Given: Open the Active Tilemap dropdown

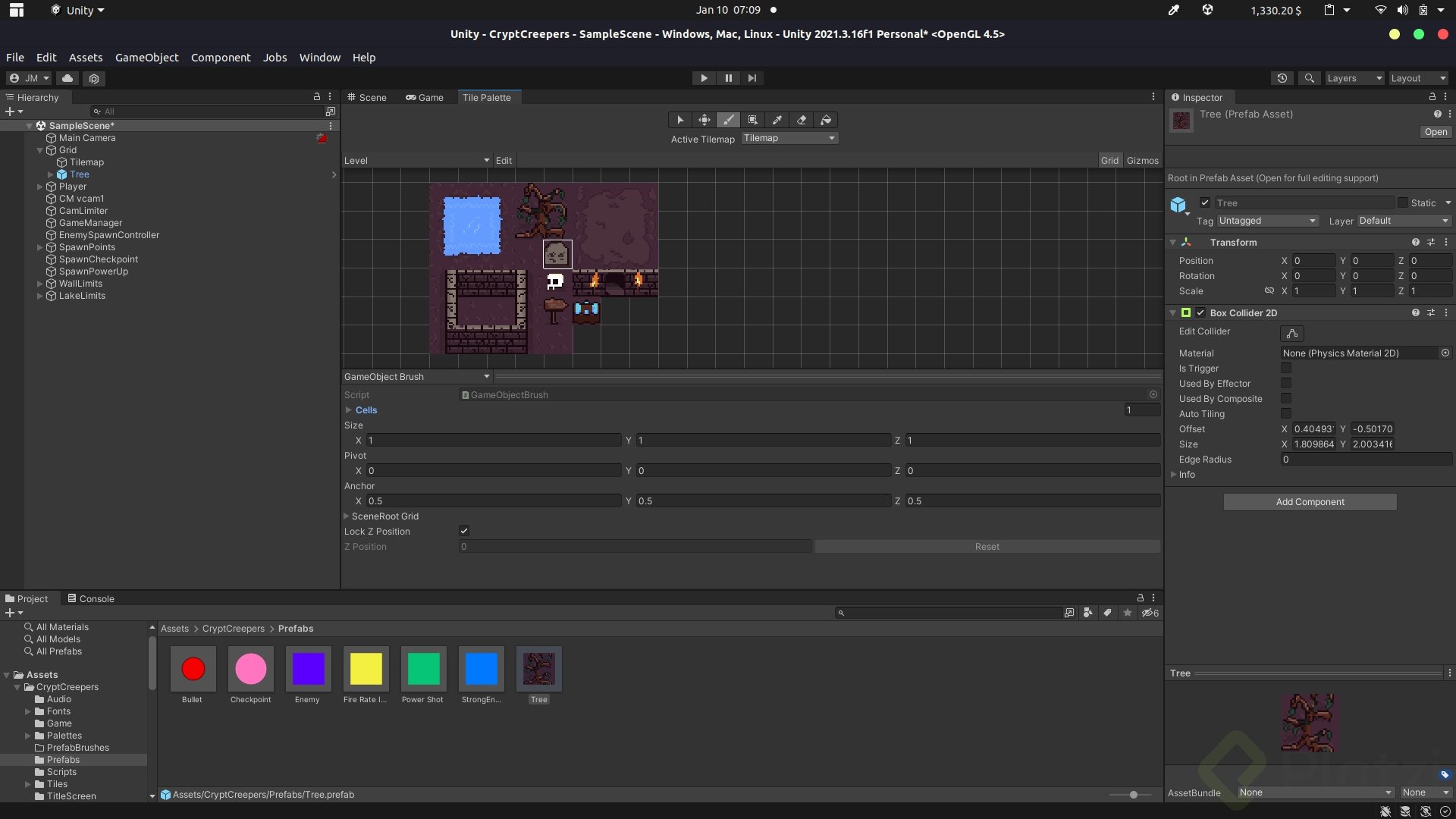Looking at the screenshot, I should pyautogui.click(x=789, y=138).
